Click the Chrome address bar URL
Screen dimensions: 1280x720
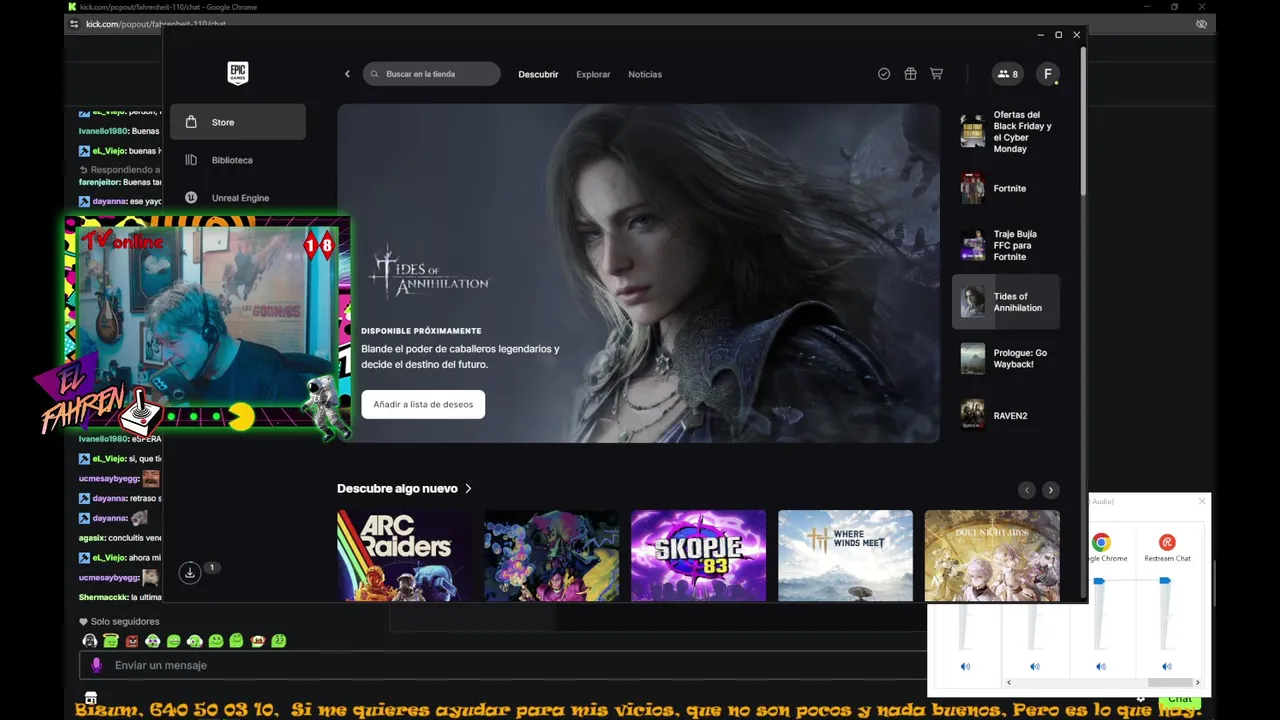pos(156,23)
